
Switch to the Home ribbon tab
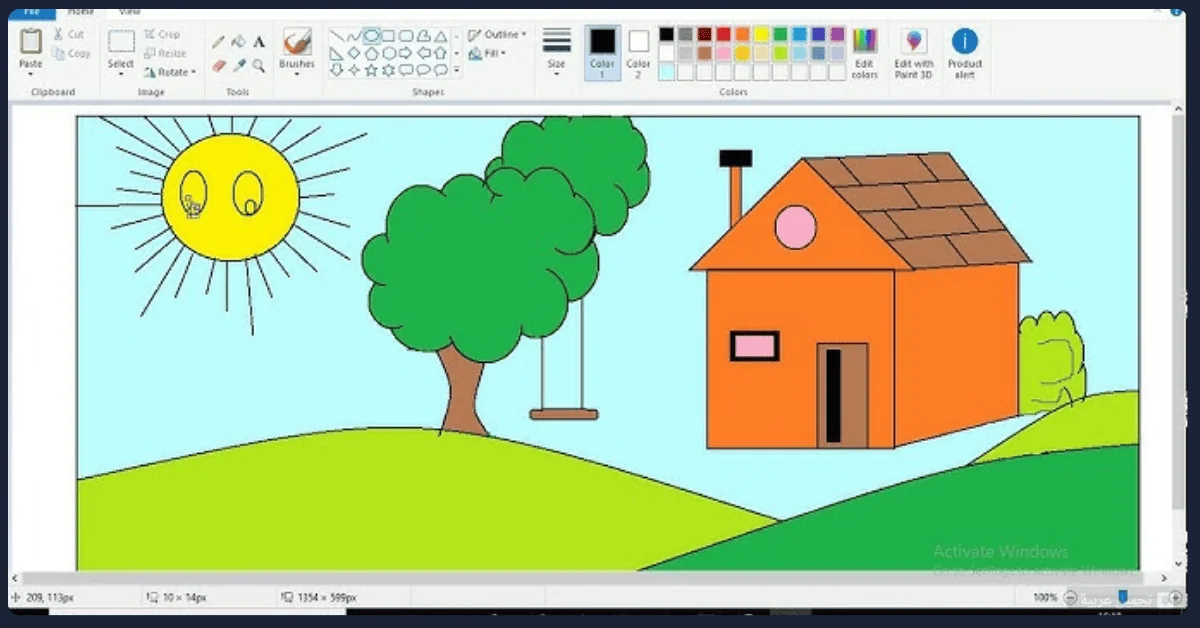(81, 12)
